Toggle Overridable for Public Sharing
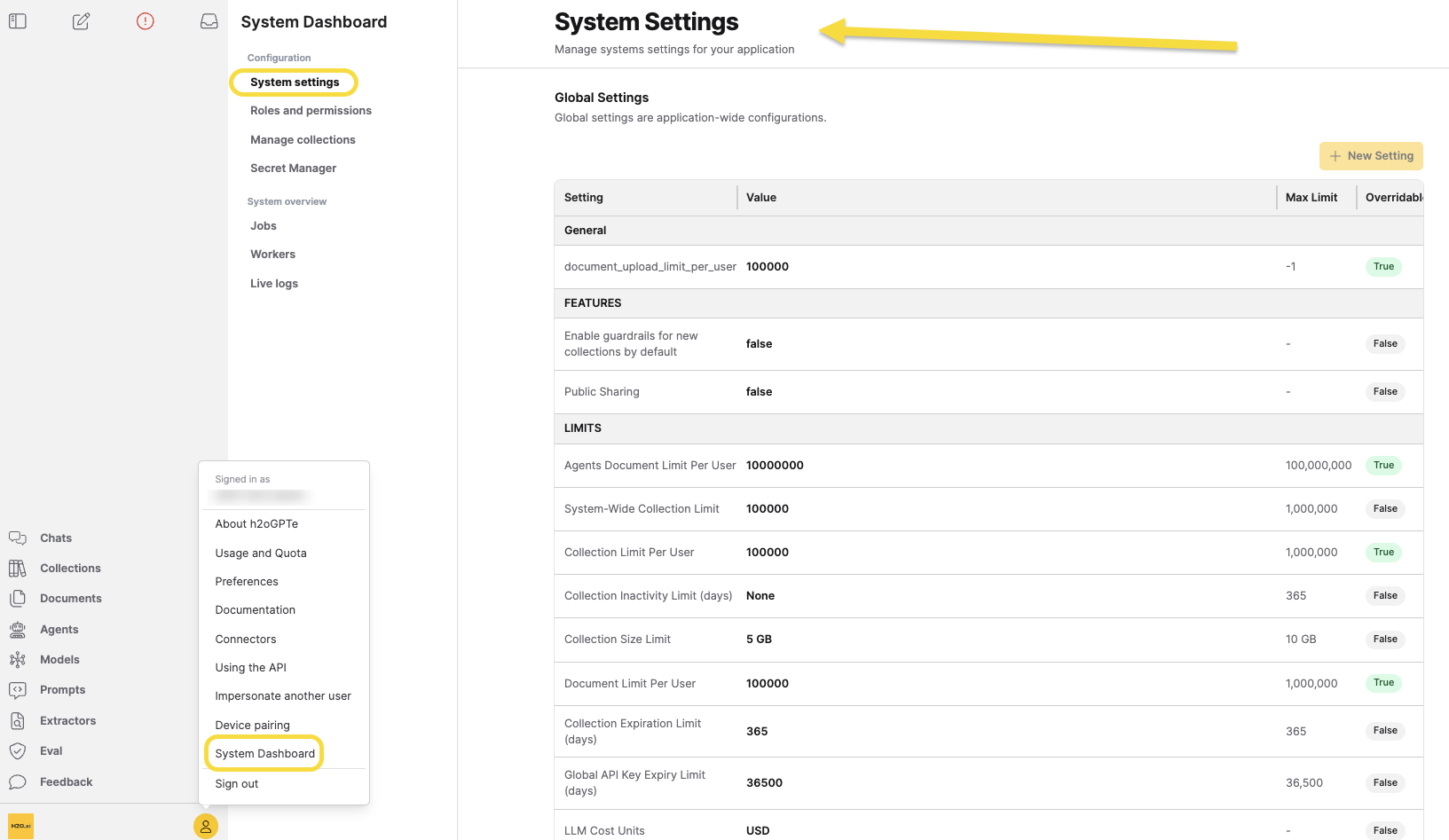 [x=1384, y=391]
